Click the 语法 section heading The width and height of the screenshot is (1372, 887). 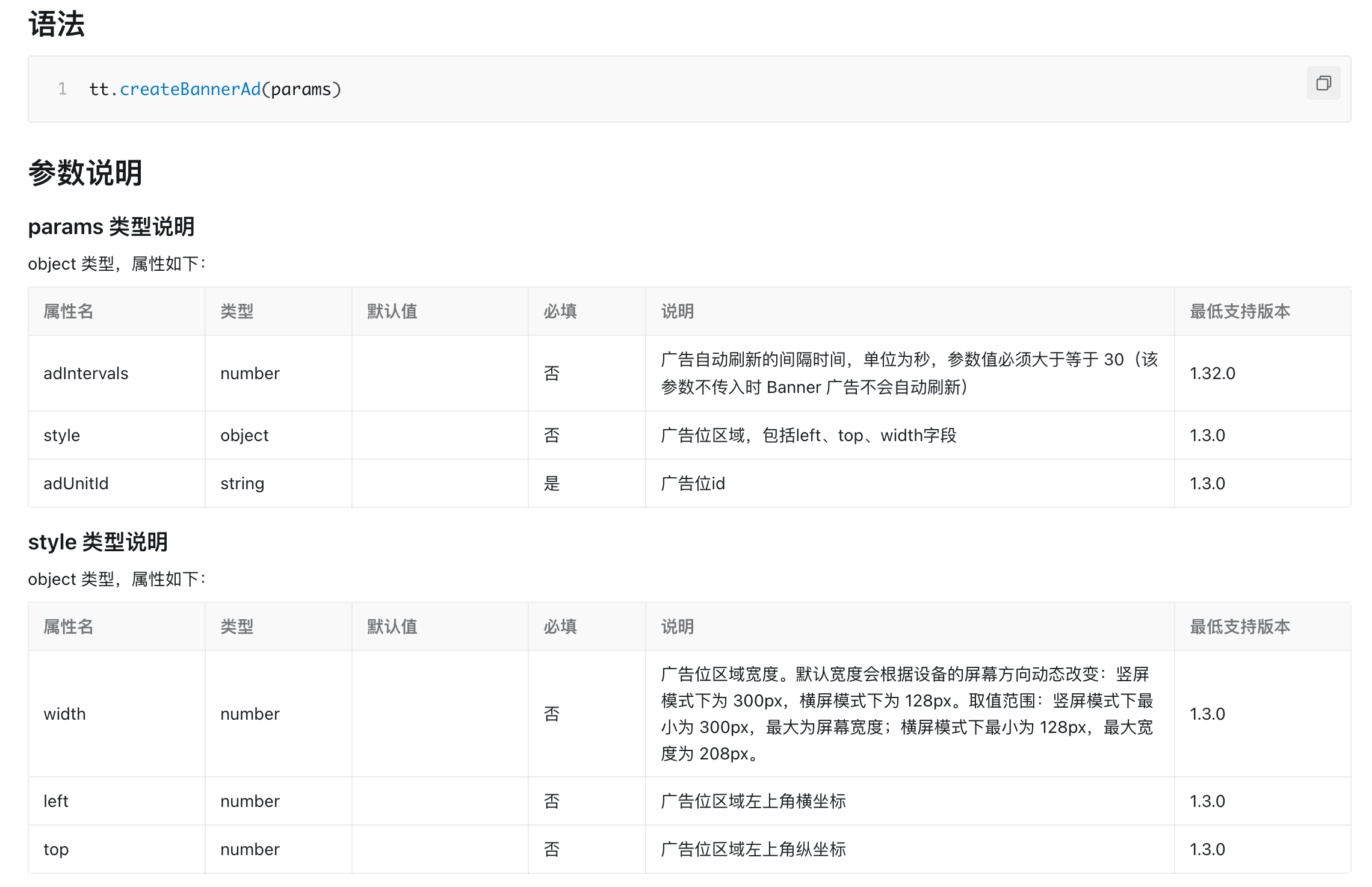tap(57, 25)
